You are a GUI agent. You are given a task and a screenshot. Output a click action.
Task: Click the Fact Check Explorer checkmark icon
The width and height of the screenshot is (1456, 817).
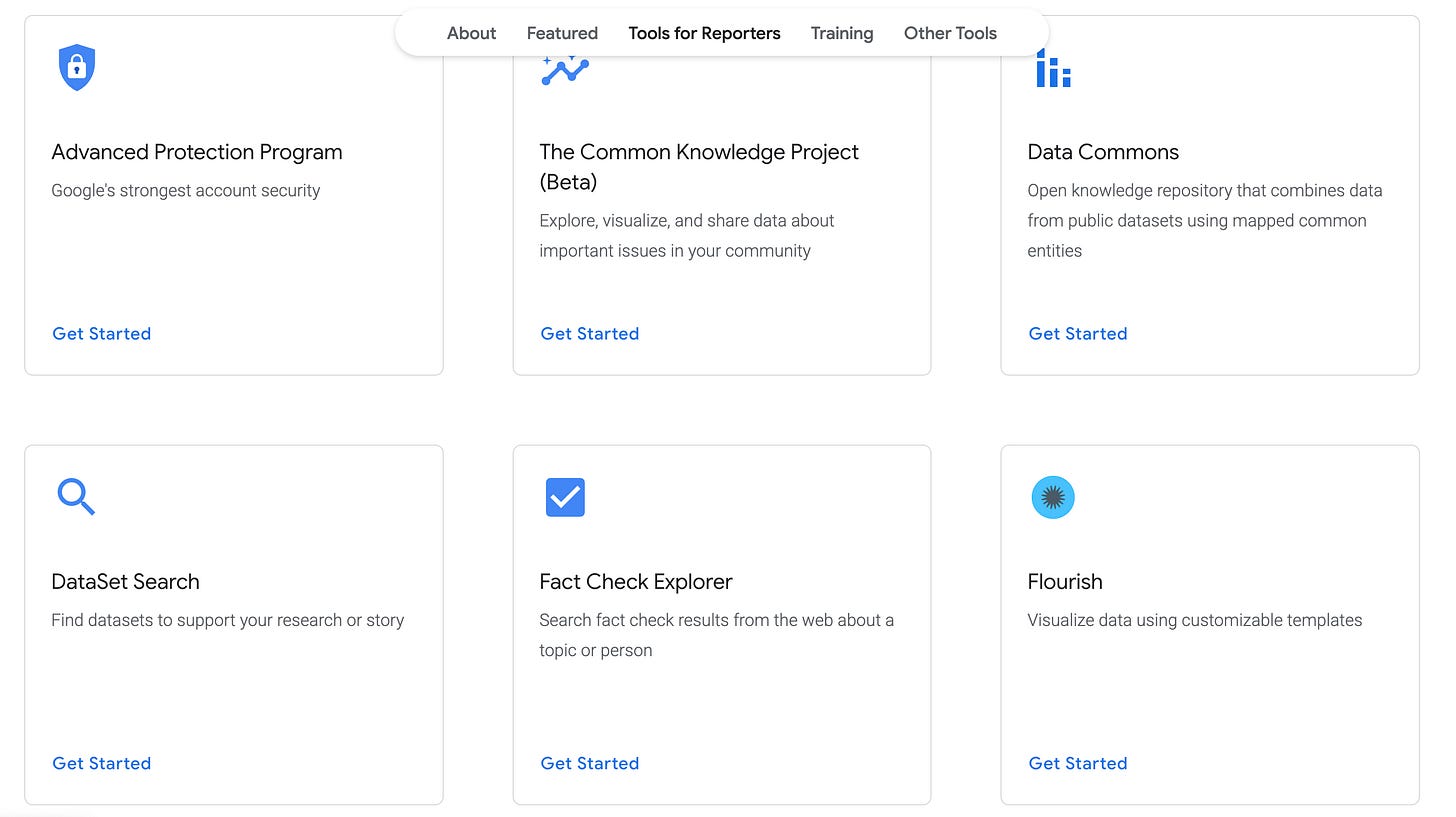coord(565,497)
